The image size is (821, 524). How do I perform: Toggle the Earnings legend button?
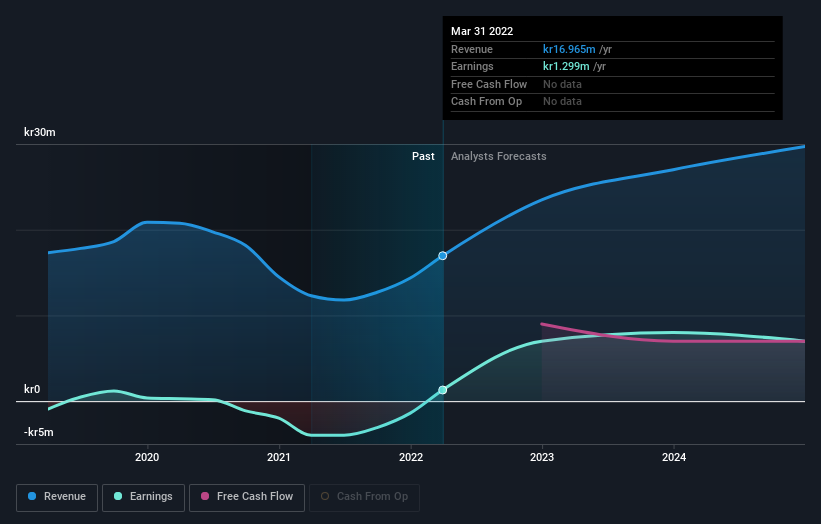[x=143, y=497]
